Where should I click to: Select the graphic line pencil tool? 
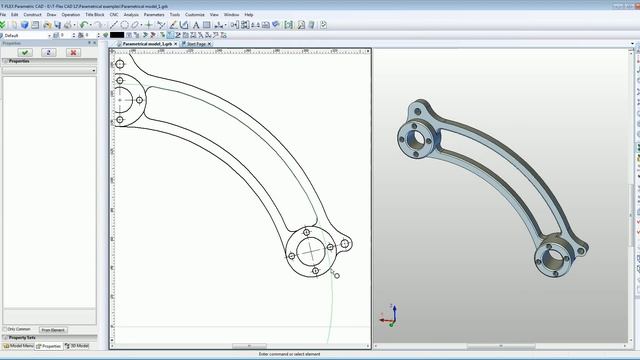tap(173, 25)
